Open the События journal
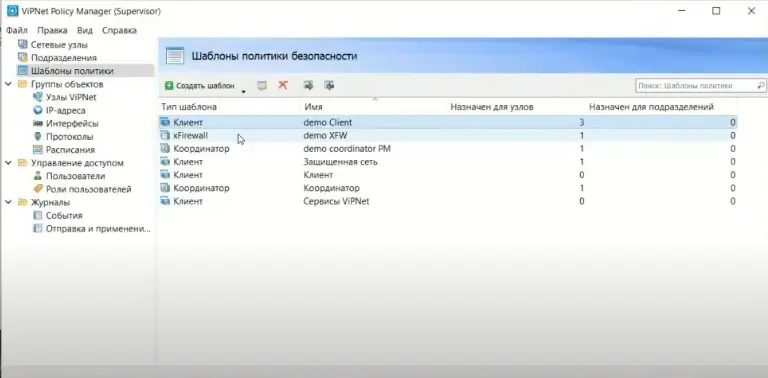The height and width of the screenshot is (378, 768). click(64, 215)
